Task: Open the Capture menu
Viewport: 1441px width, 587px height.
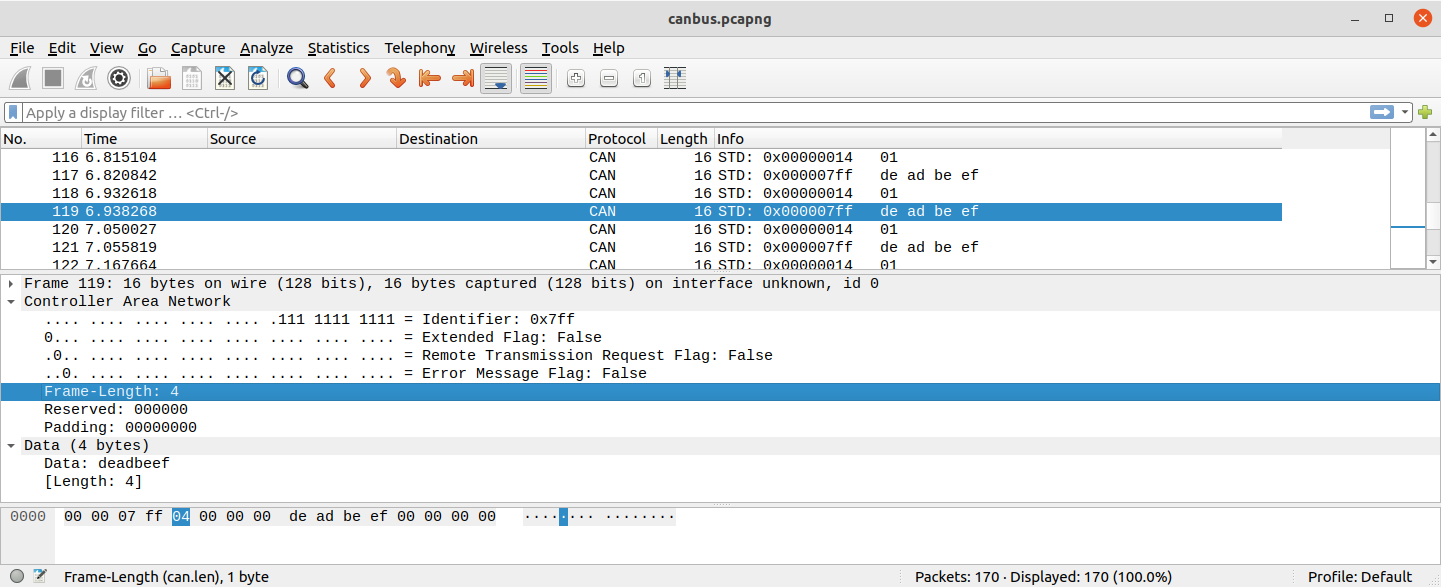Action: [x=198, y=48]
